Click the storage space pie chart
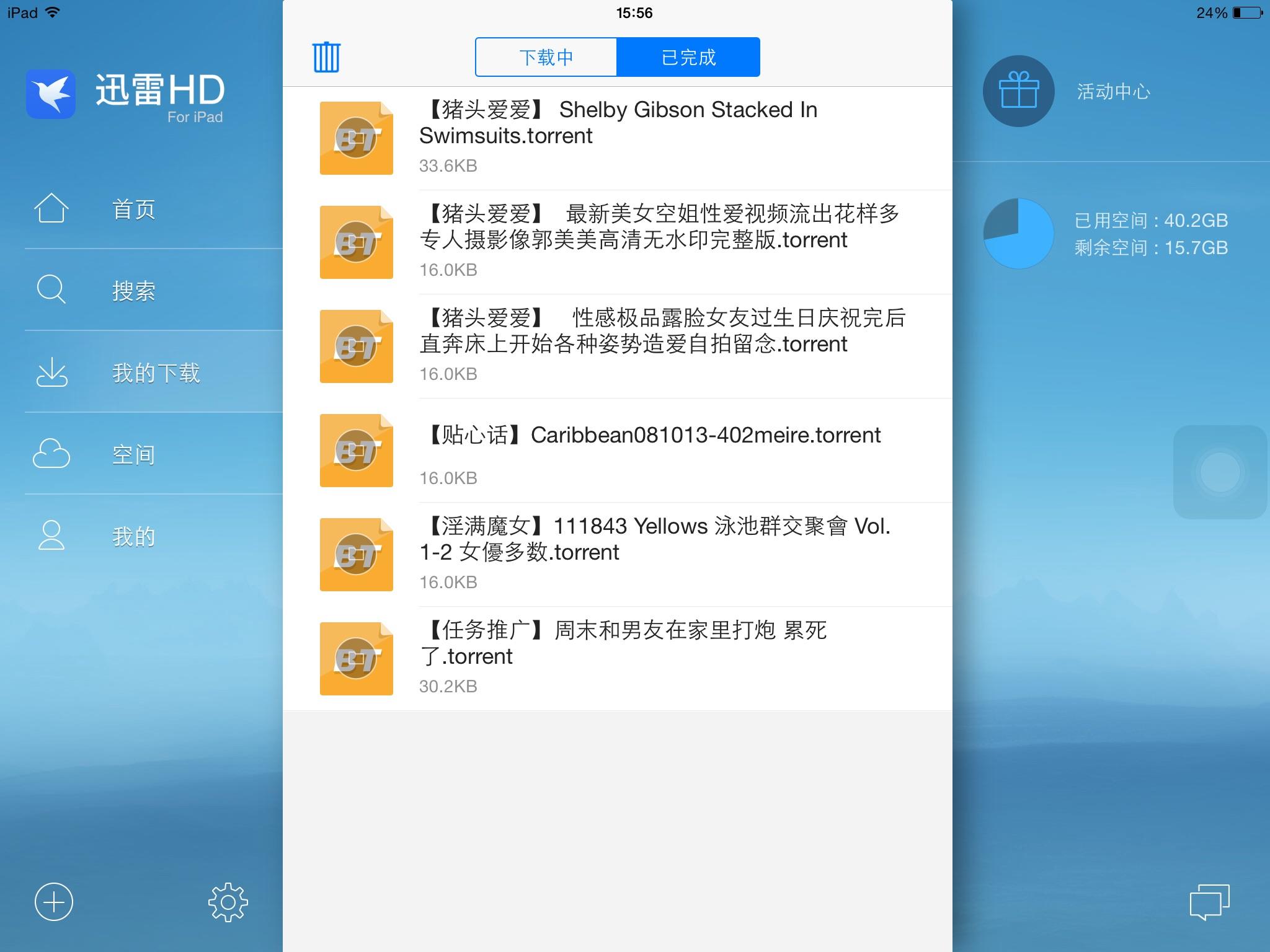 coord(1018,234)
